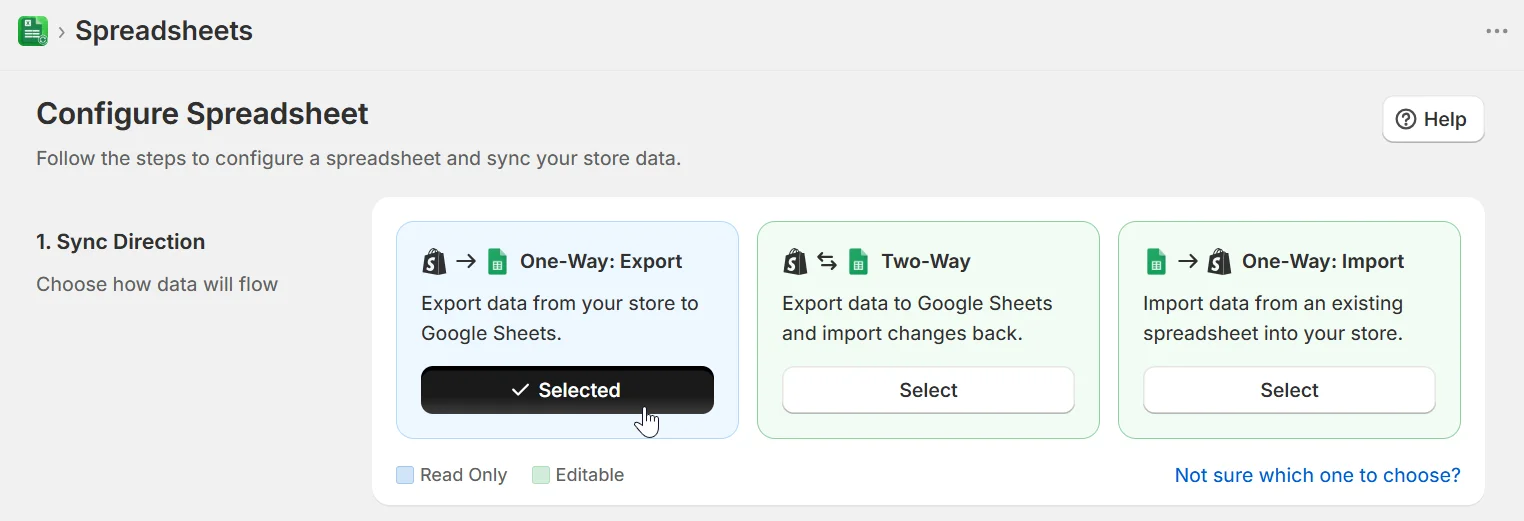Click the Shopify bag icon in Two-Way card
This screenshot has width=1524, height=521.
[795, 262]
